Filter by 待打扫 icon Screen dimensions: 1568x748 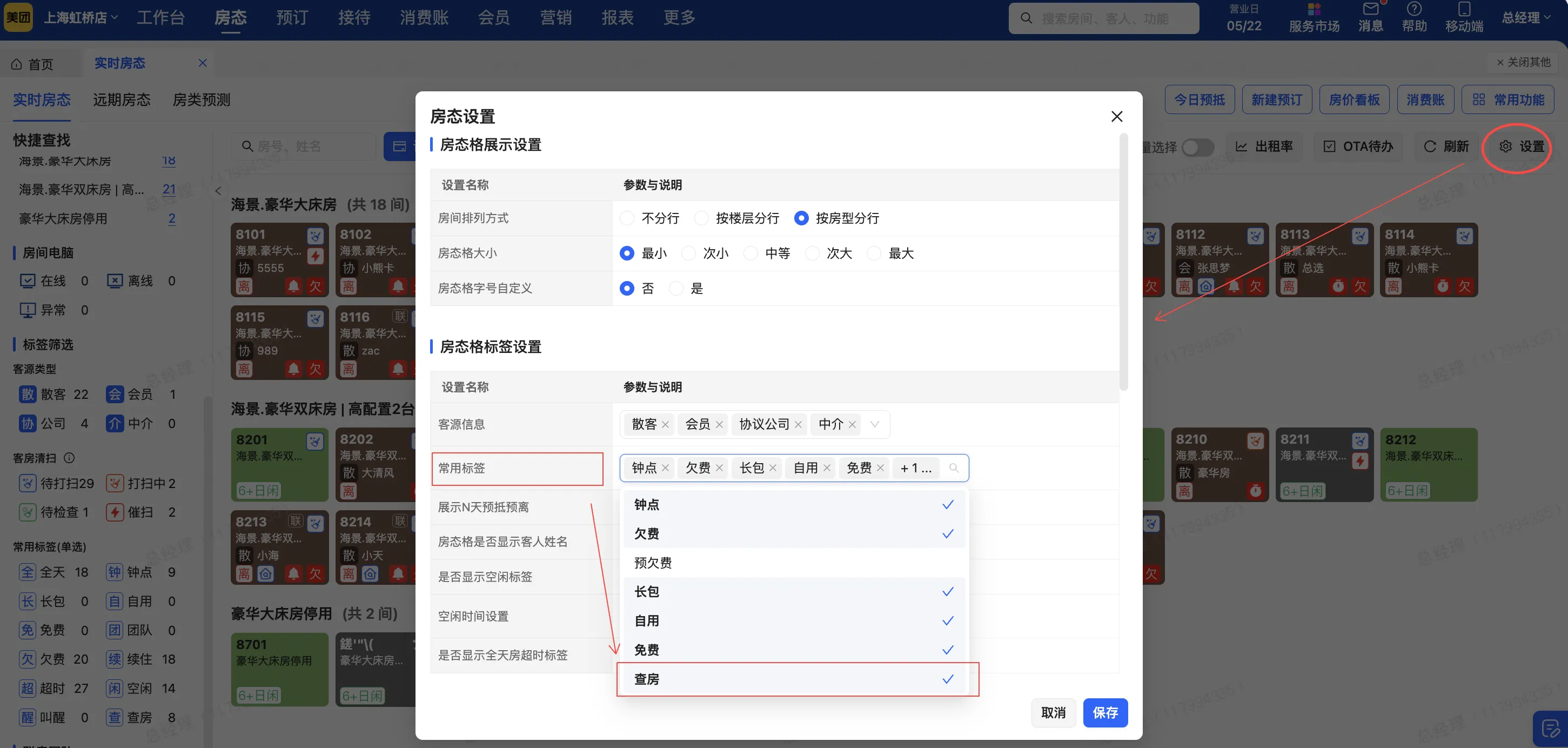[x=28, y=483]
